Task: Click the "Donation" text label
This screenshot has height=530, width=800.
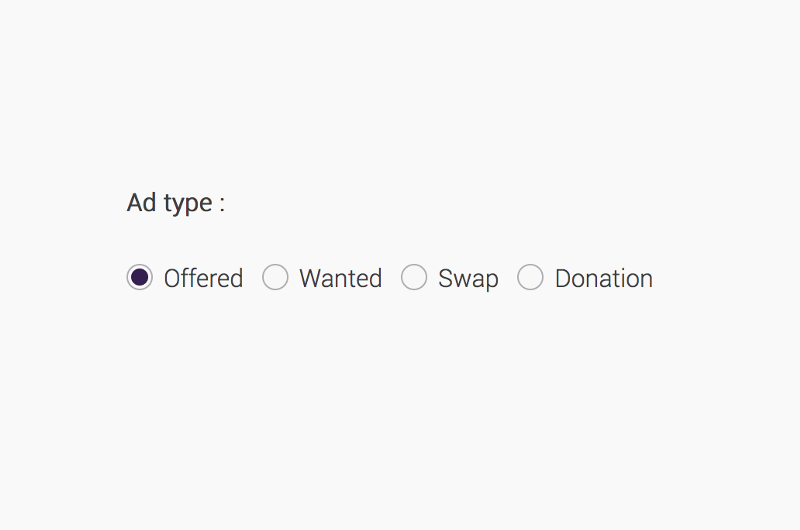Action: click(x=603, y=278)
